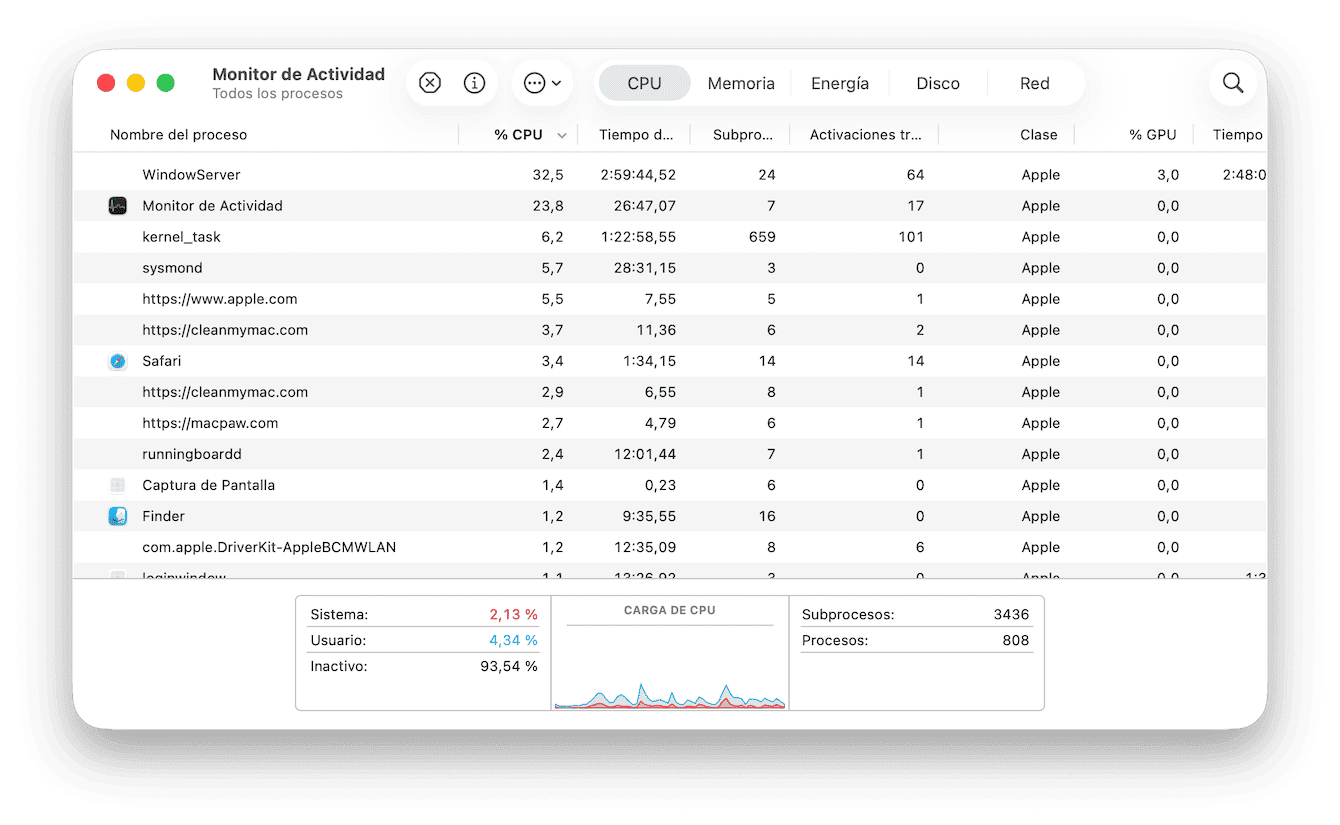Screen dimensions: 1340x825
Task: Click the Subprocesos total 3436
Action: point(1012,614)
